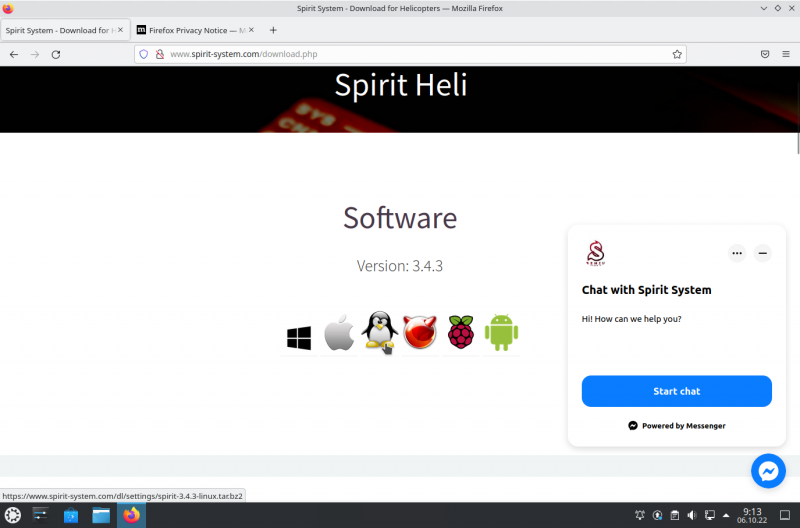Open Firefox hamburger application menu
Image resolution: width=800 pixels, height=528 pixels.
tap(786, 54)
